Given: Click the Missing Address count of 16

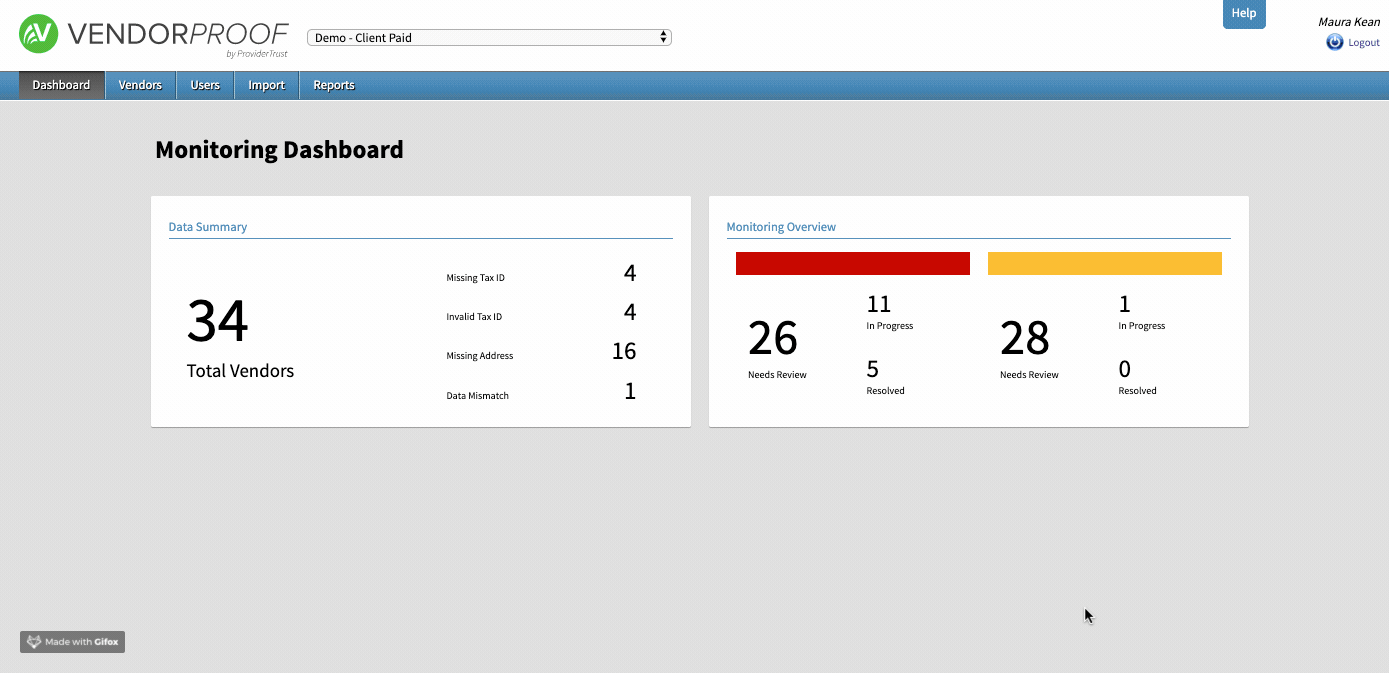Looking at the screenshot, I should pos(624,352).
